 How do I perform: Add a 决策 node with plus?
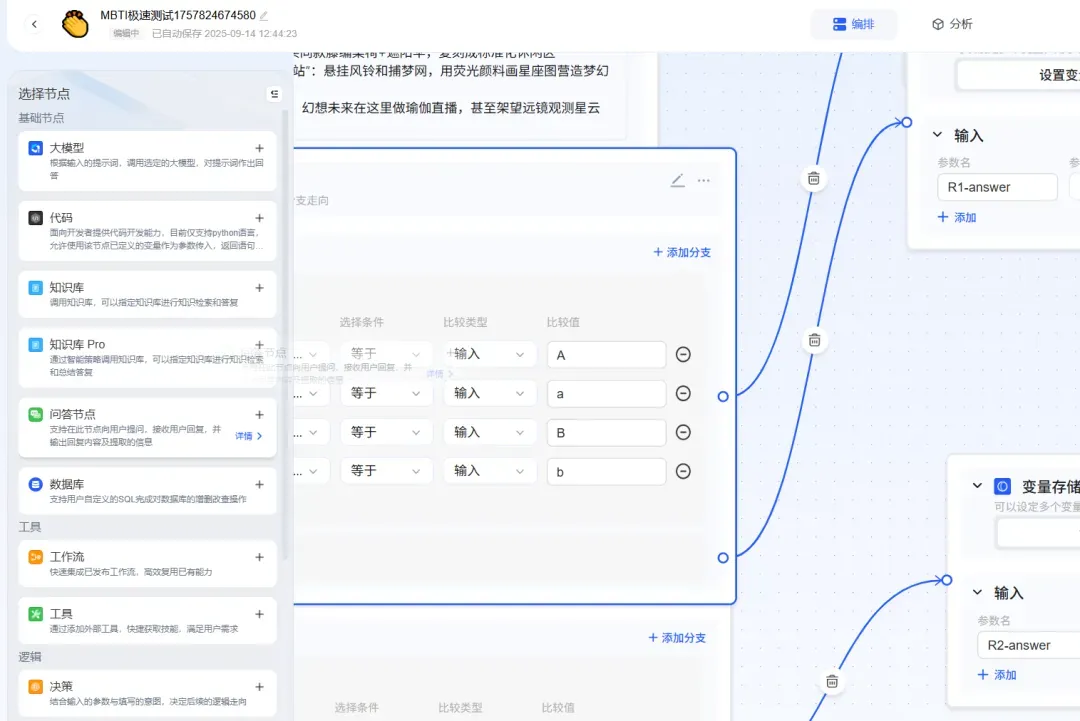coord(260,687)
